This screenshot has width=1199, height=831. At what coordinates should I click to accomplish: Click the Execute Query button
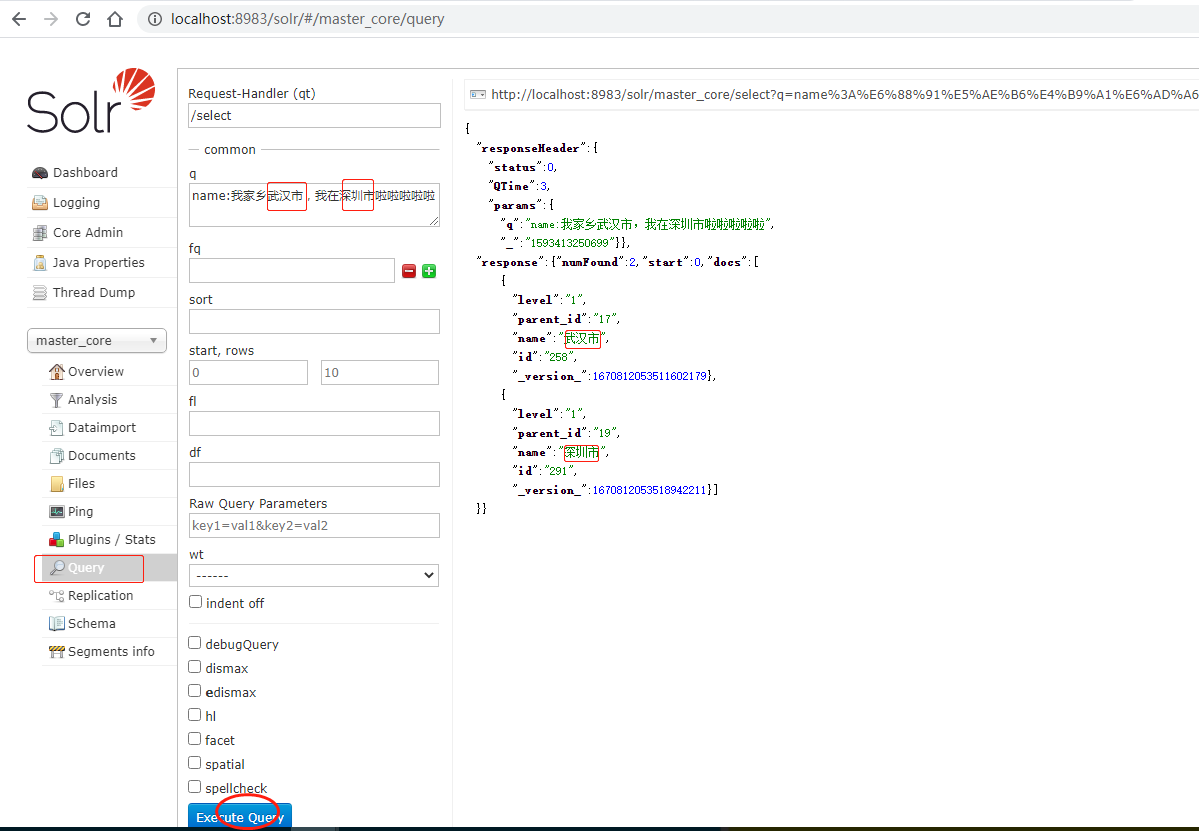(x=240, y=817)
